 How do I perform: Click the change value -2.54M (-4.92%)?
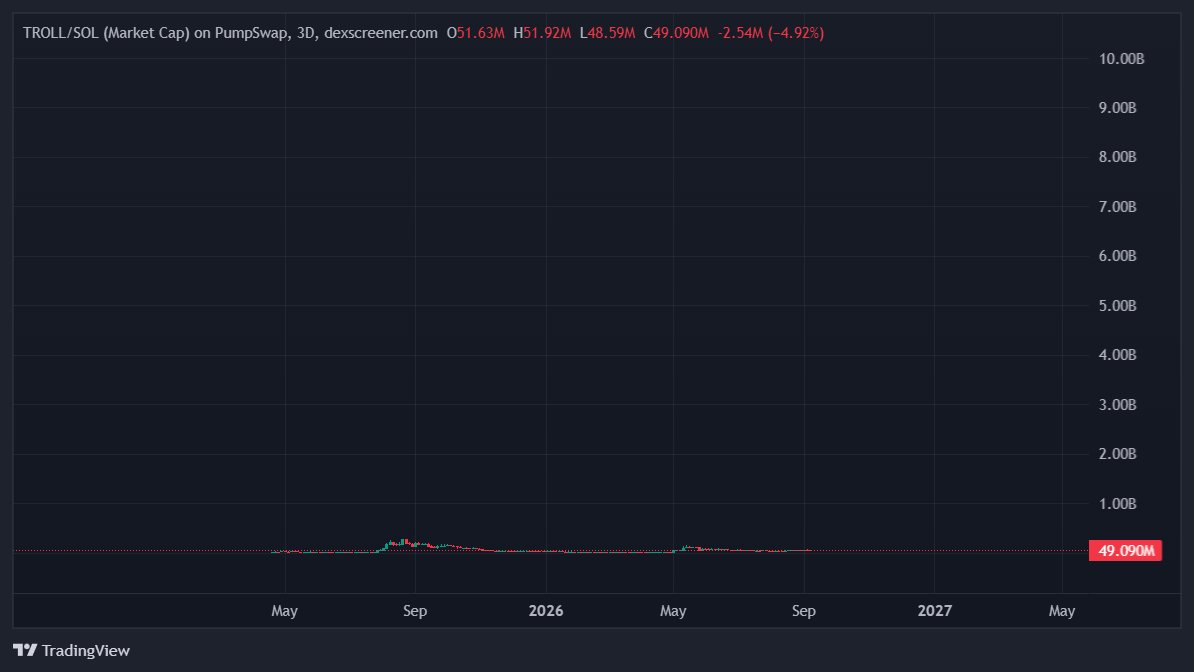(771, 33)
